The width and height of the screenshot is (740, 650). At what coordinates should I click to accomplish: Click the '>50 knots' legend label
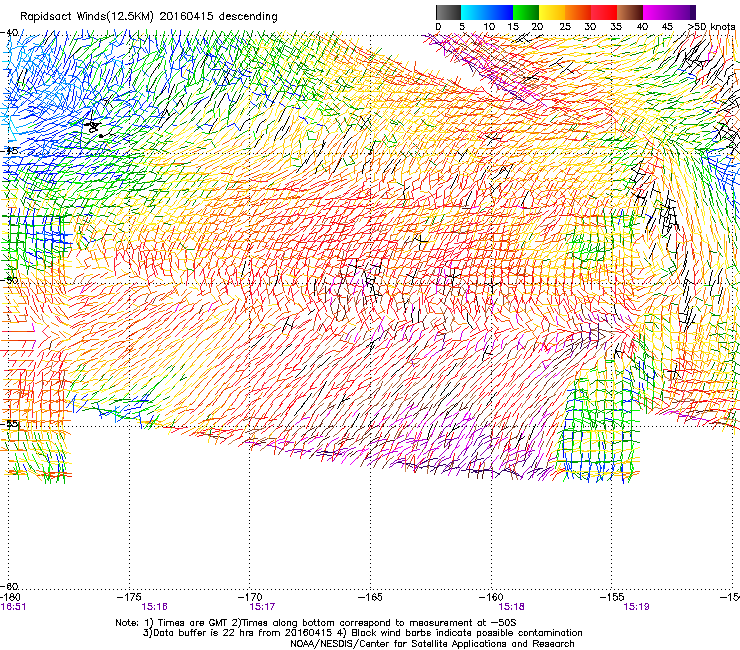tap(711, 27)
